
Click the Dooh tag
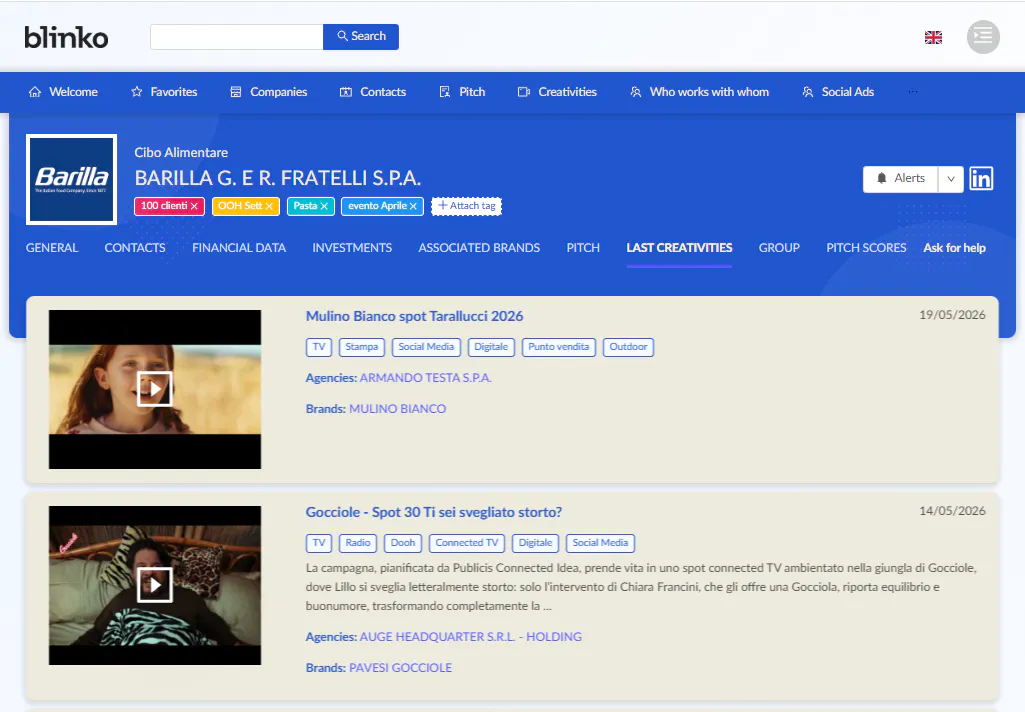pyautogui.click(x=403, y=543)
